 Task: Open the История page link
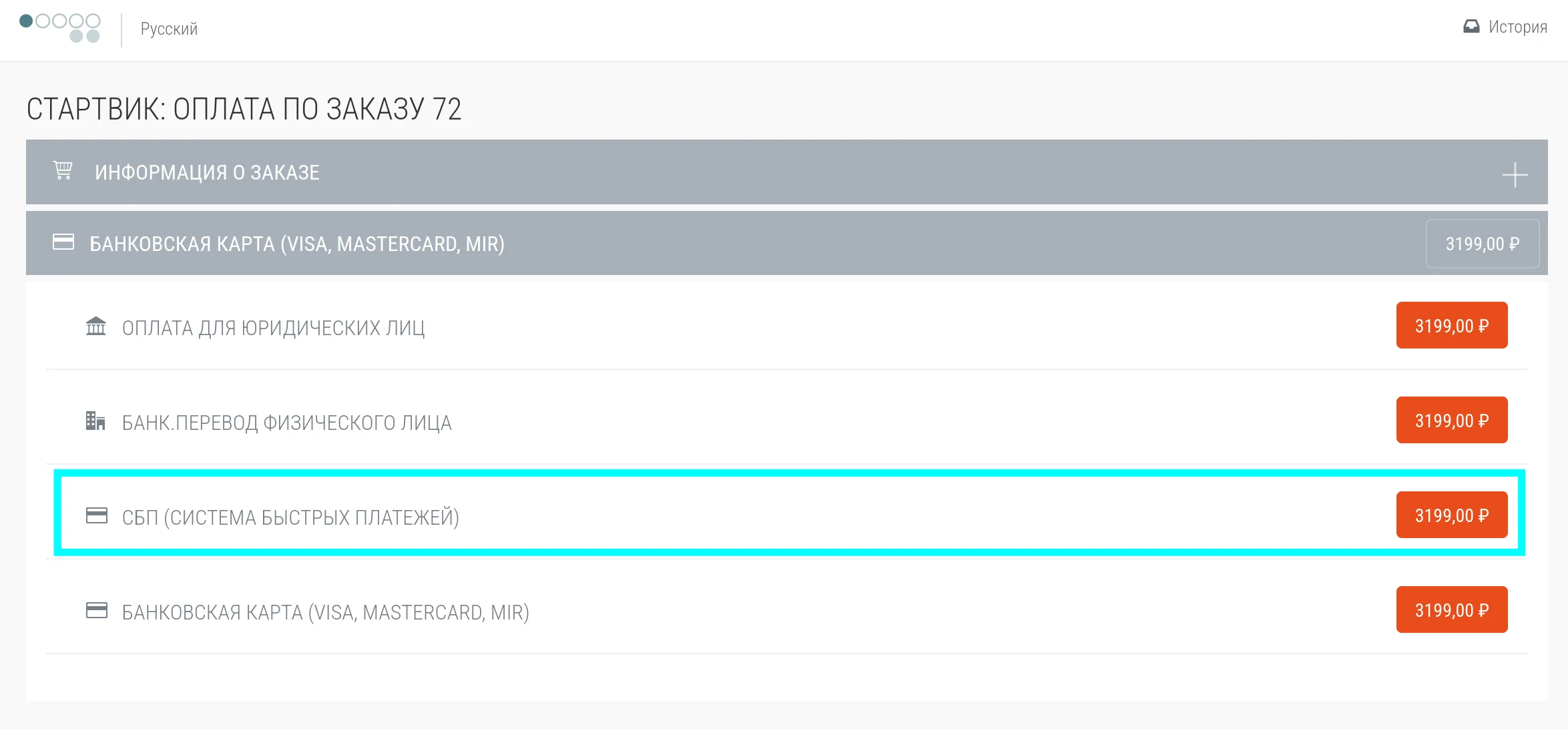click(1517, 27)
